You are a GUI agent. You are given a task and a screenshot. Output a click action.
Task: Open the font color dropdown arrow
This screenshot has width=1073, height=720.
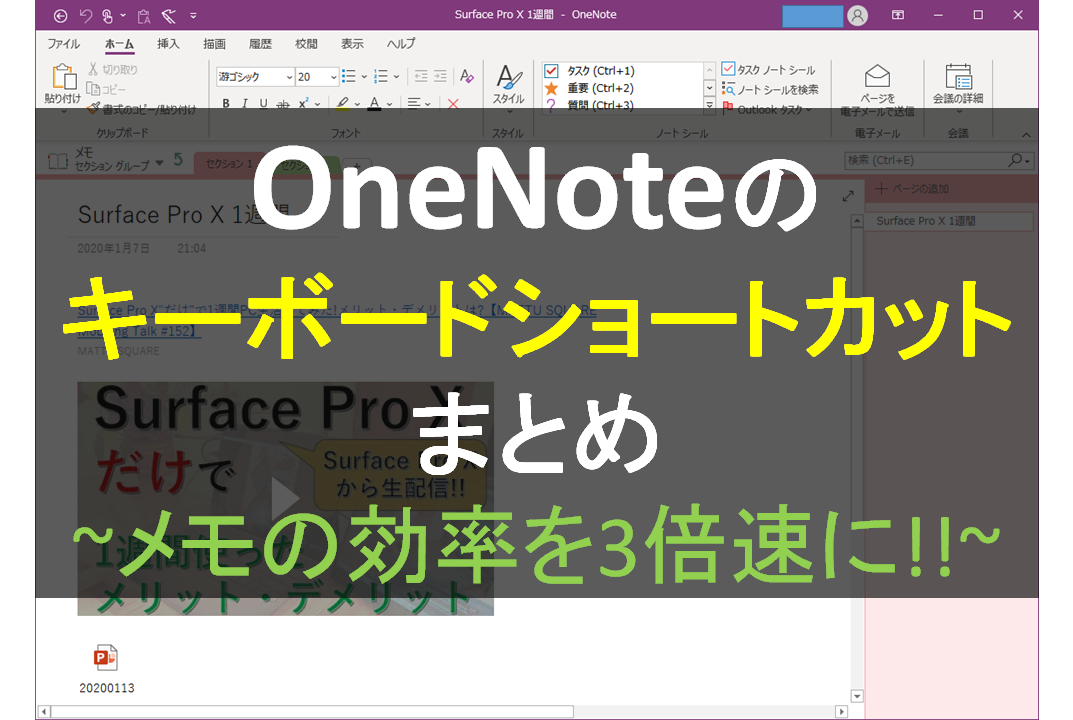pyautogui.click(x=389, y=104)
